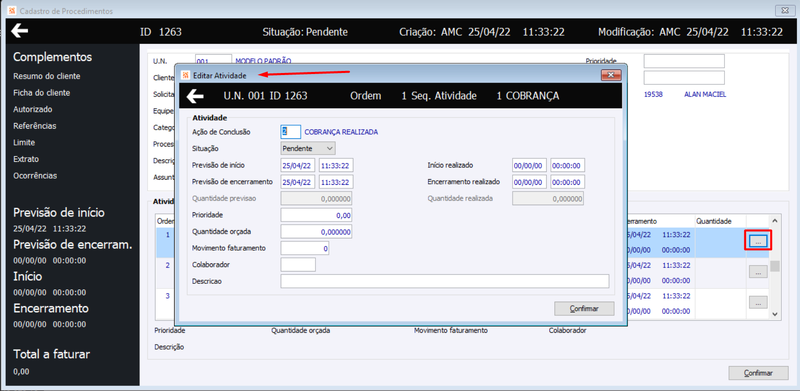Open the Situação dropdown showing Pendente
This screenshot has width=800, height=391.
pyautogui.click(x=308, y=148)
